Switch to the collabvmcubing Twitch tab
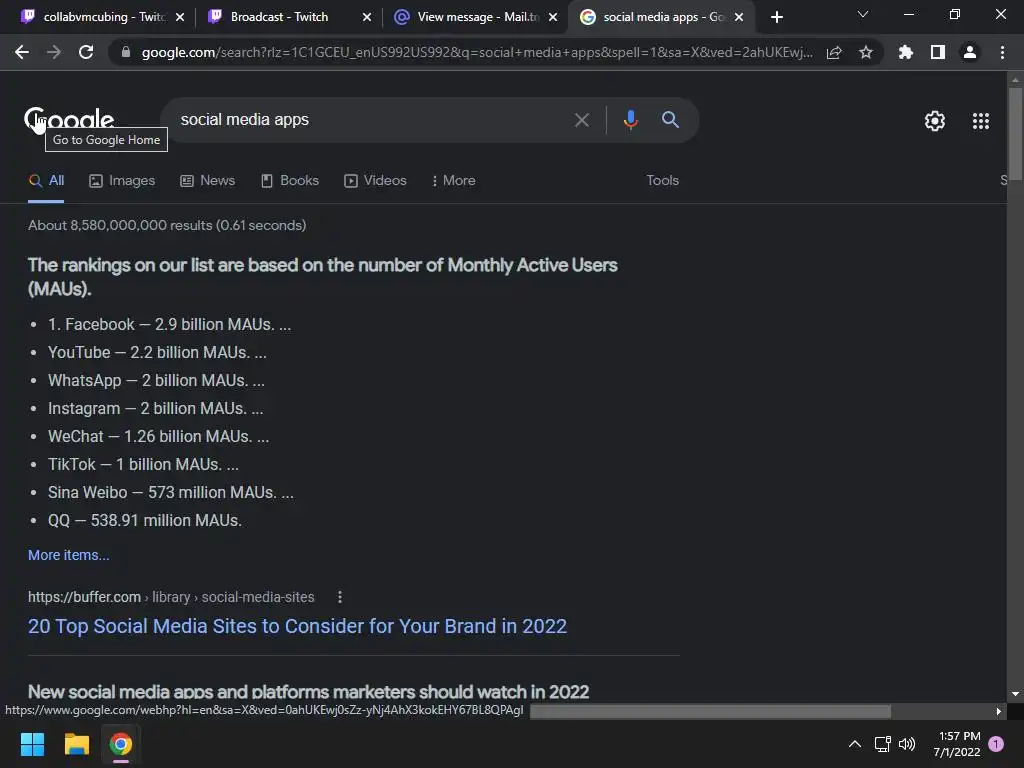1024x768 pixels. [x=95, y=17]
